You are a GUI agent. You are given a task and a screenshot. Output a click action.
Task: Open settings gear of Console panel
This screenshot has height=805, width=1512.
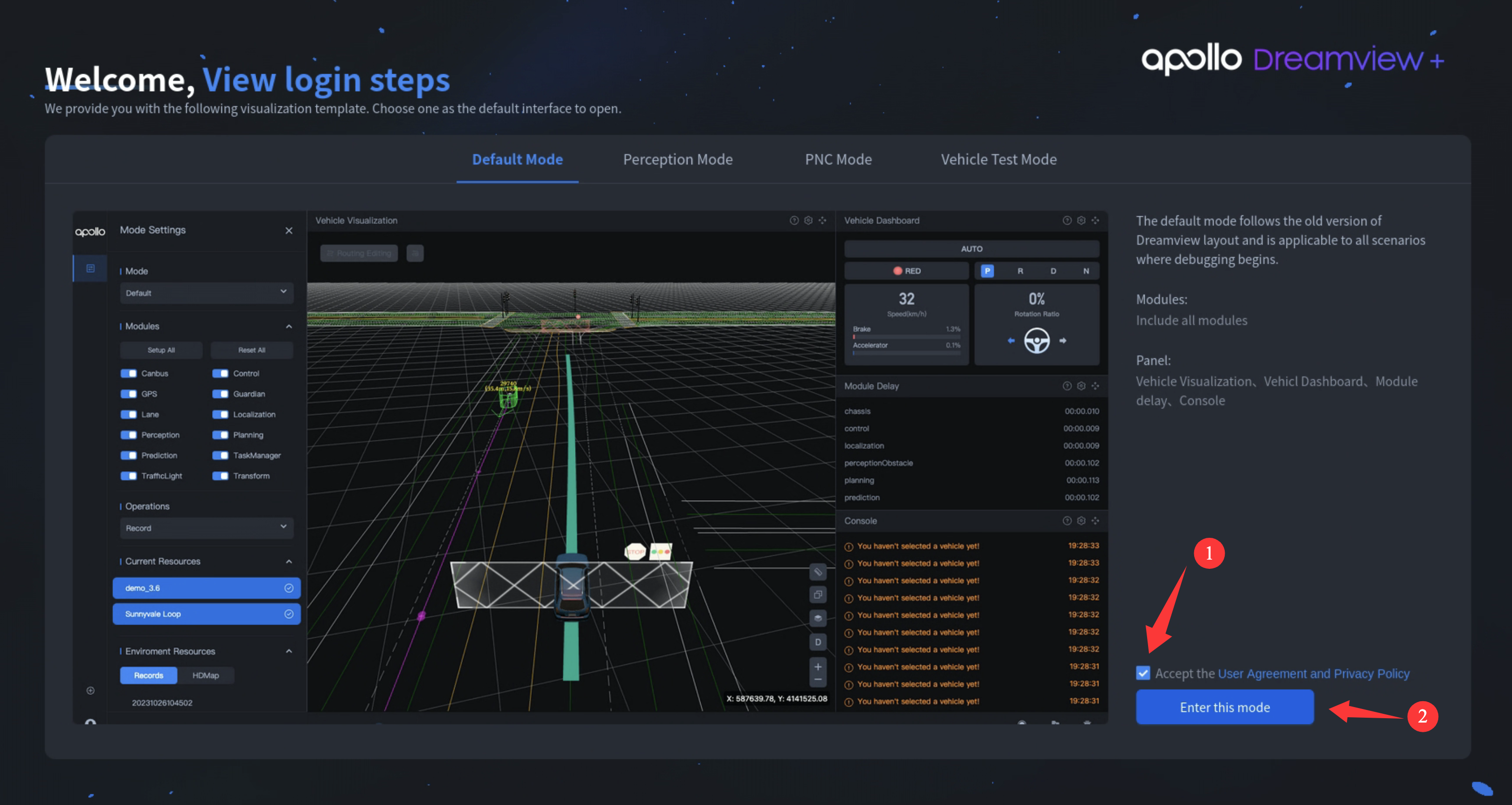(1081, 521)
